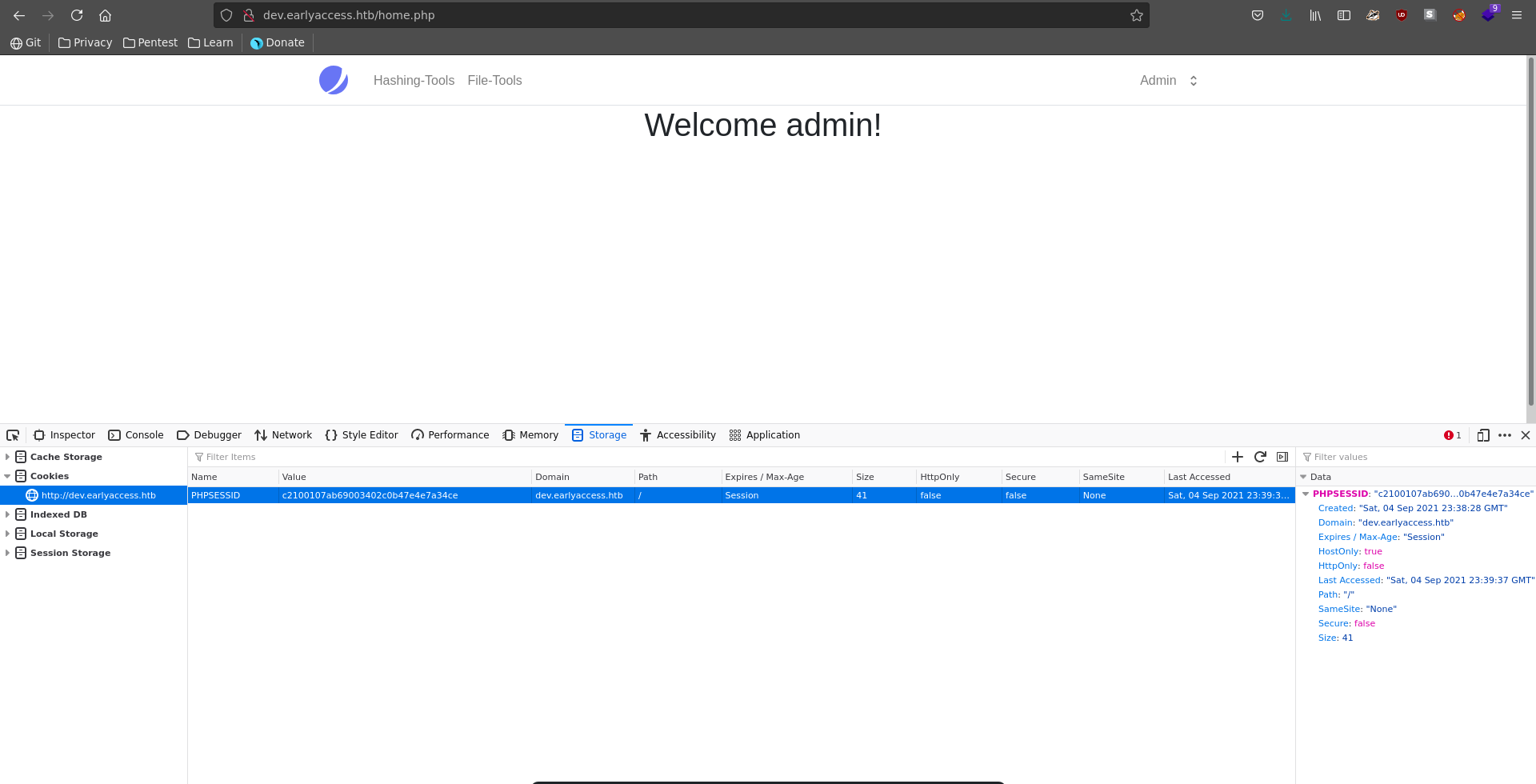This screenshot has width=1536, height=784.
Task: Toggle the data sidebar pane visibility
Action: click(1282, 457)
